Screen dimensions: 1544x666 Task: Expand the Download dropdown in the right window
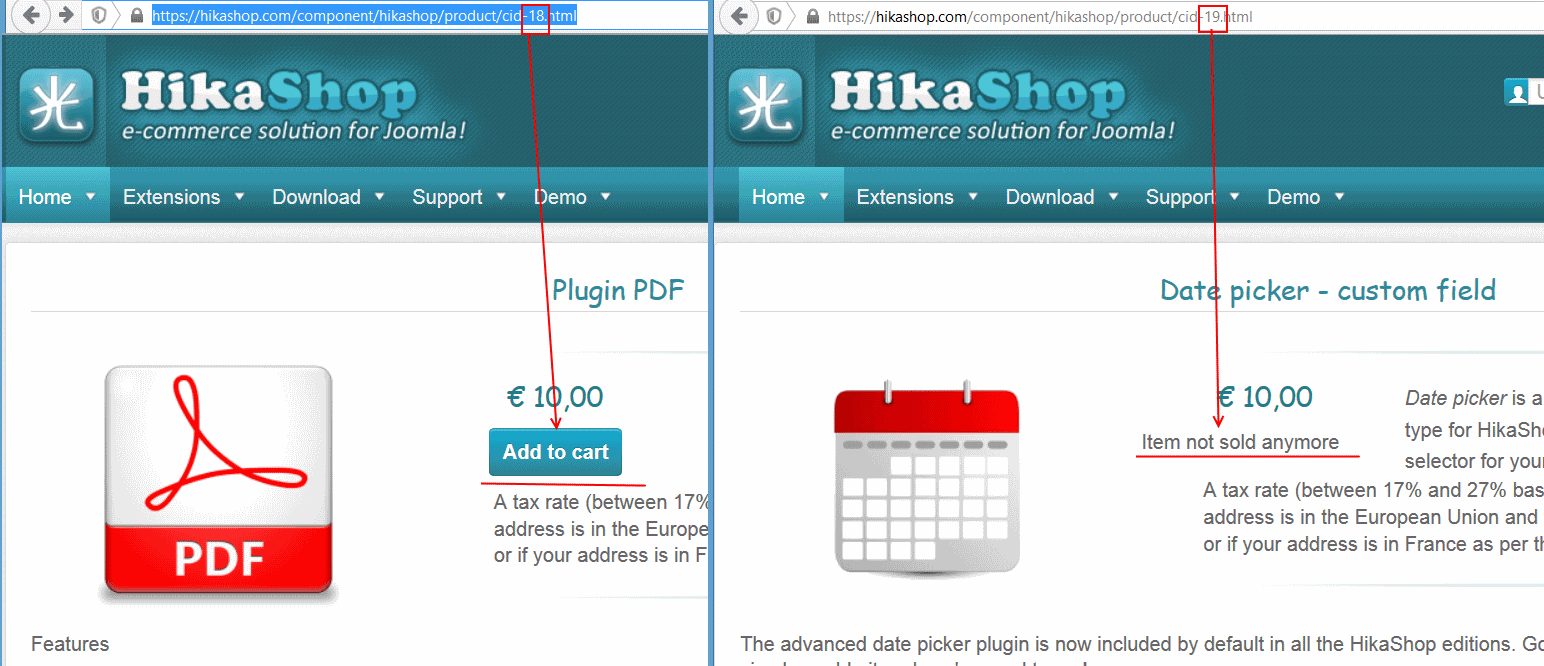[1063, 197]
